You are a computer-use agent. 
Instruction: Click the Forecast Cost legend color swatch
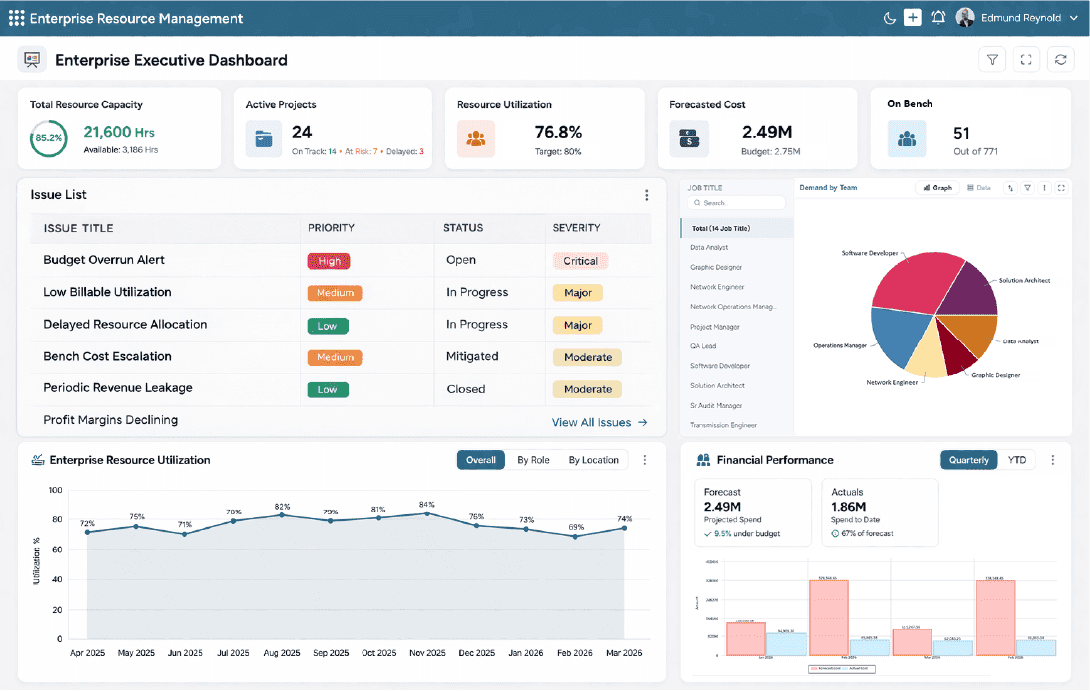[x=812, y=669]
